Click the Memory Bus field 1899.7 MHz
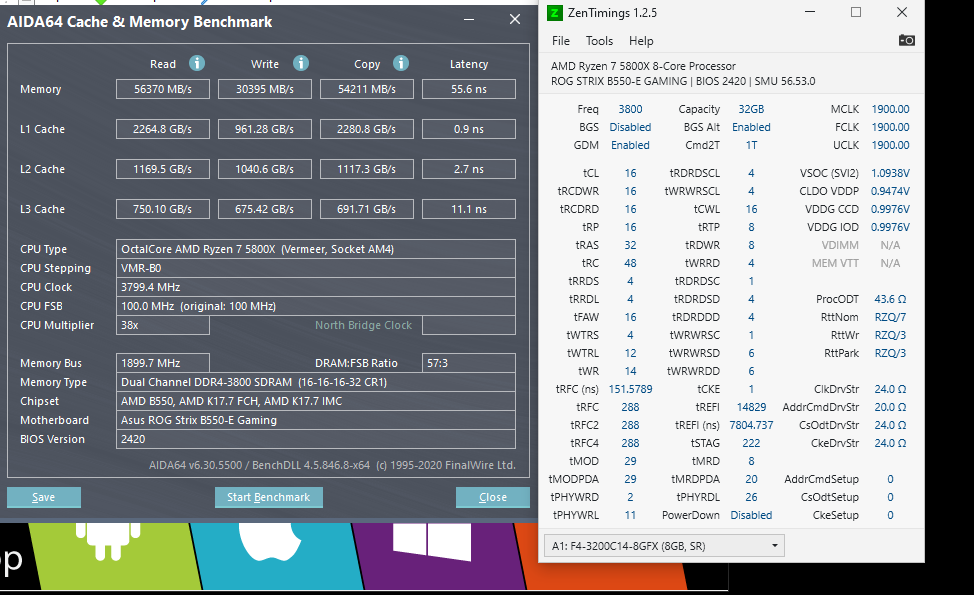The image size is (974, 595). [163, 363]
